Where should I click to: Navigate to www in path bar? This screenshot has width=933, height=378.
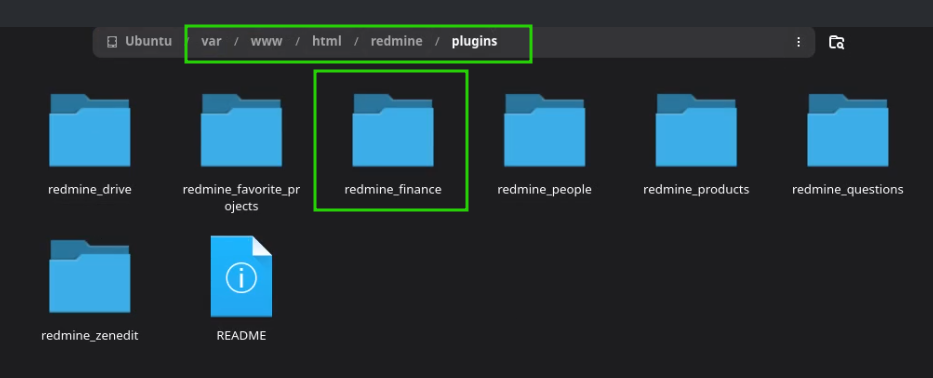(x=267, y=42)
